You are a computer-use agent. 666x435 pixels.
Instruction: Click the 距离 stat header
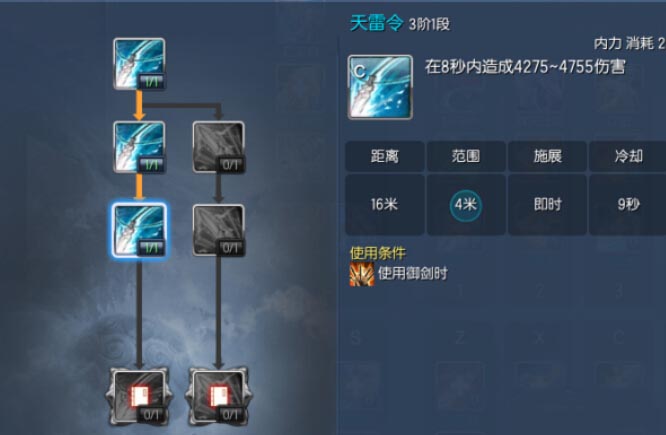pyautogui.click(x=385, y=156)
